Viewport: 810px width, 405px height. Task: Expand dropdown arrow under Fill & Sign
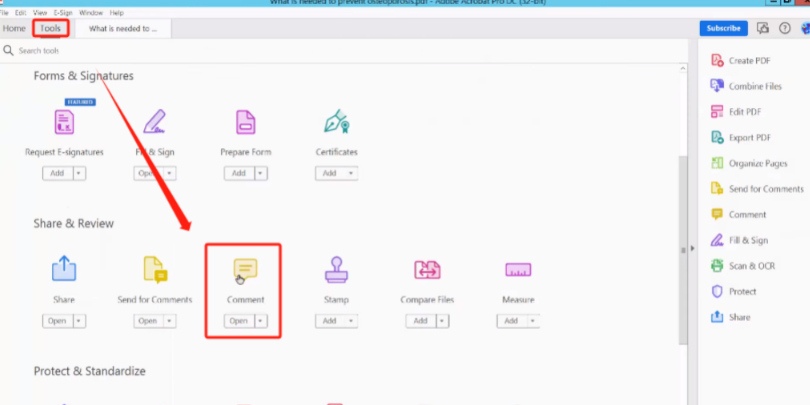click(169, 174)
